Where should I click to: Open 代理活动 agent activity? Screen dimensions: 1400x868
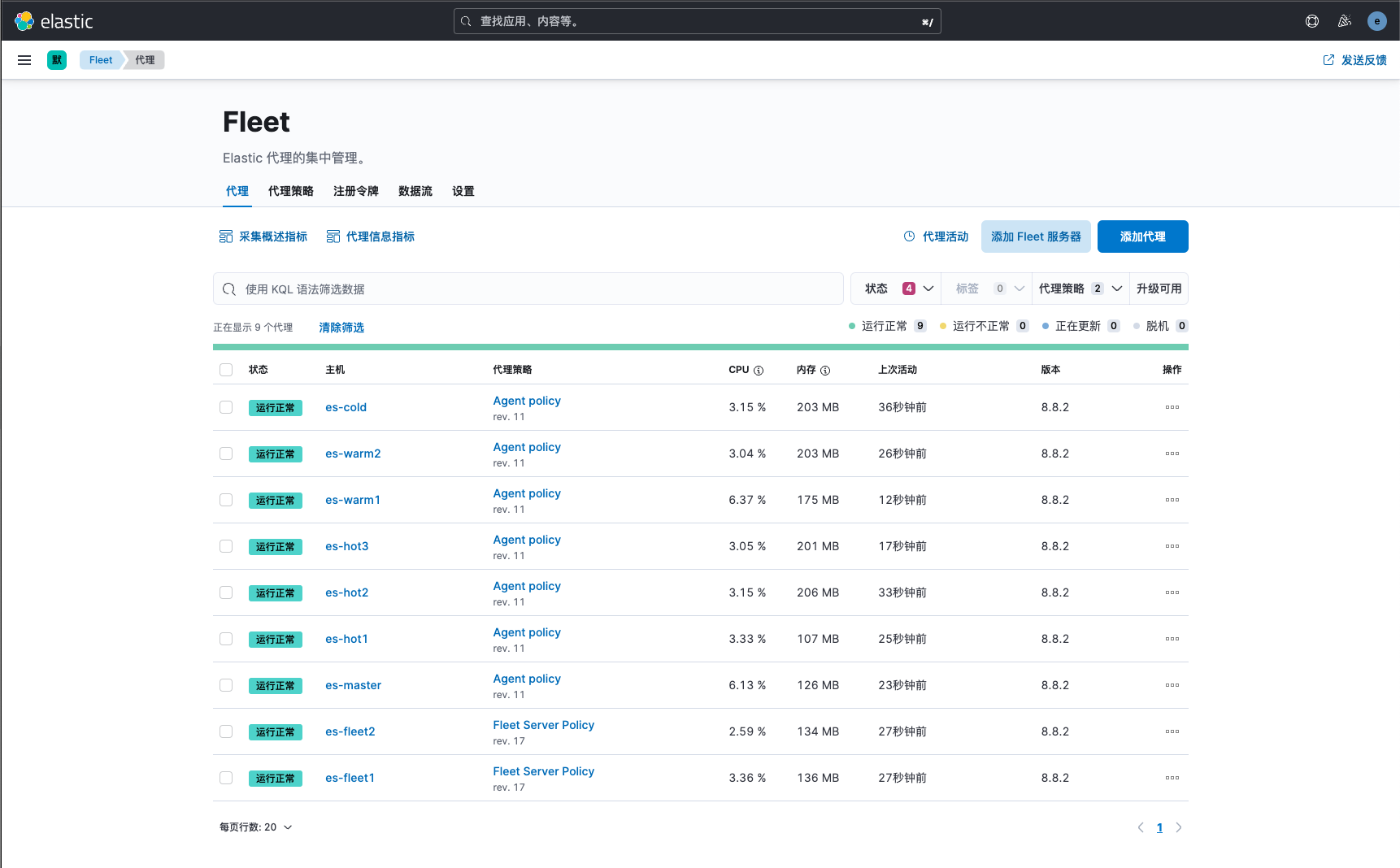click(937, 237)
